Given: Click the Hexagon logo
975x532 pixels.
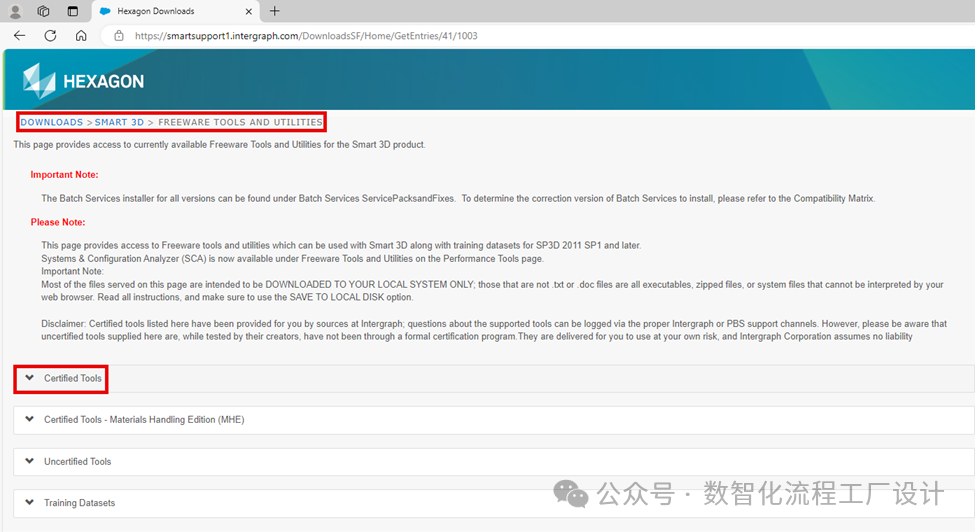Looking at the screenshot, I should [83, 81].
